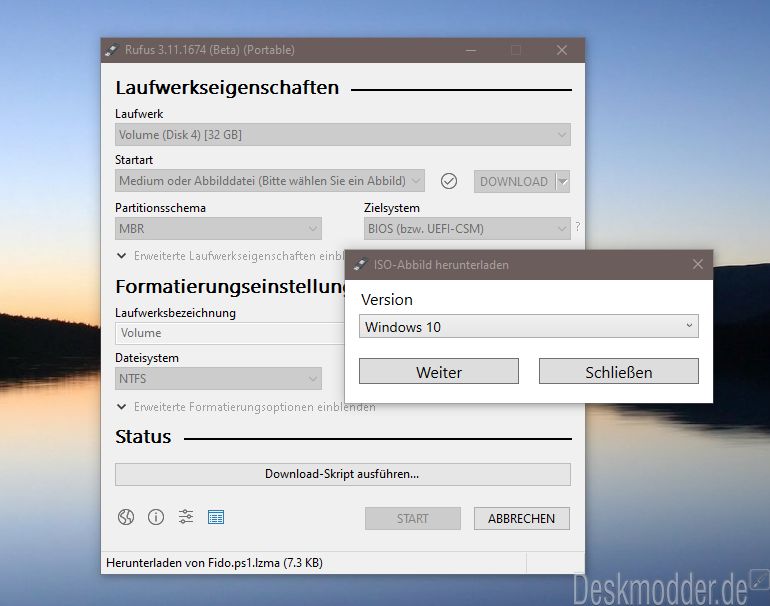
Task: Open the Version dropdown showing Windows 10
Action: pos(528,326)
